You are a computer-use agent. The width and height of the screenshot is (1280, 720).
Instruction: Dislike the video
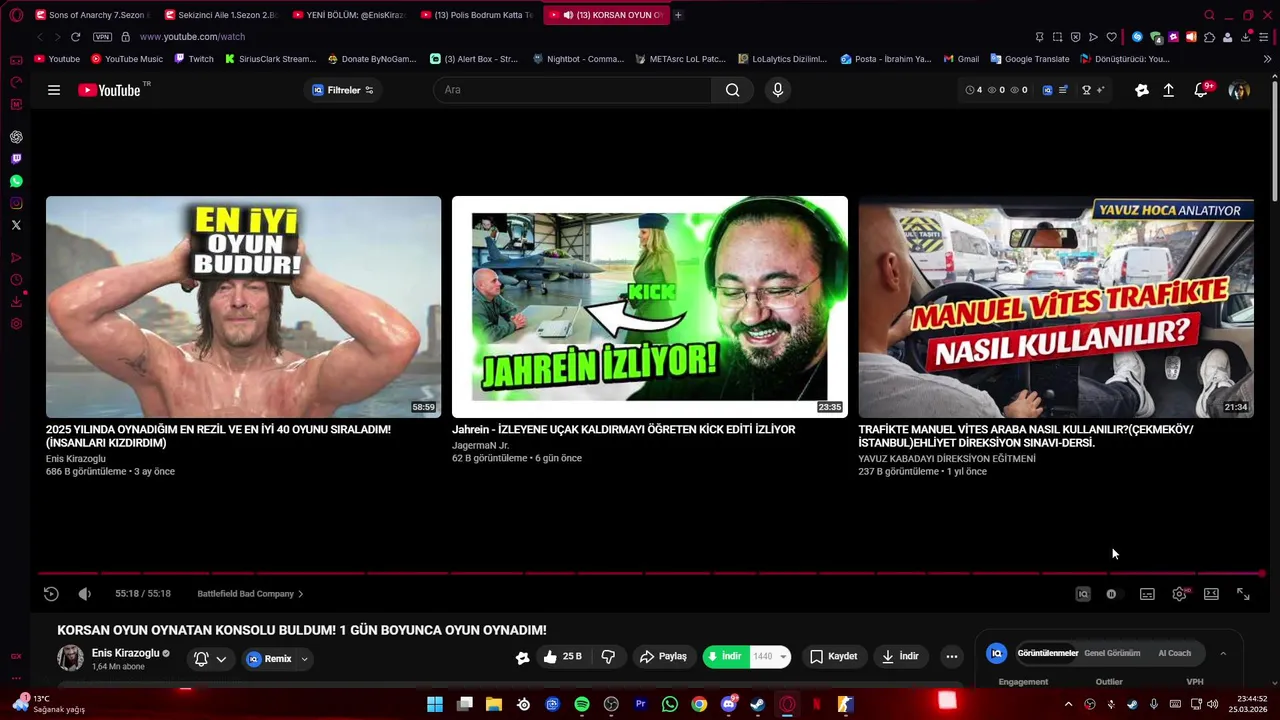click(x=608, y=657)
